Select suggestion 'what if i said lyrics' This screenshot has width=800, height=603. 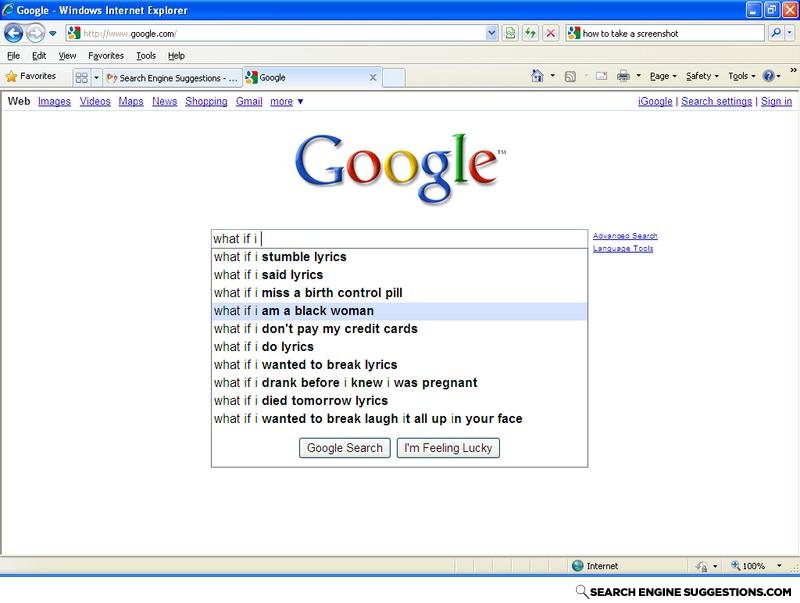point(399,275)
